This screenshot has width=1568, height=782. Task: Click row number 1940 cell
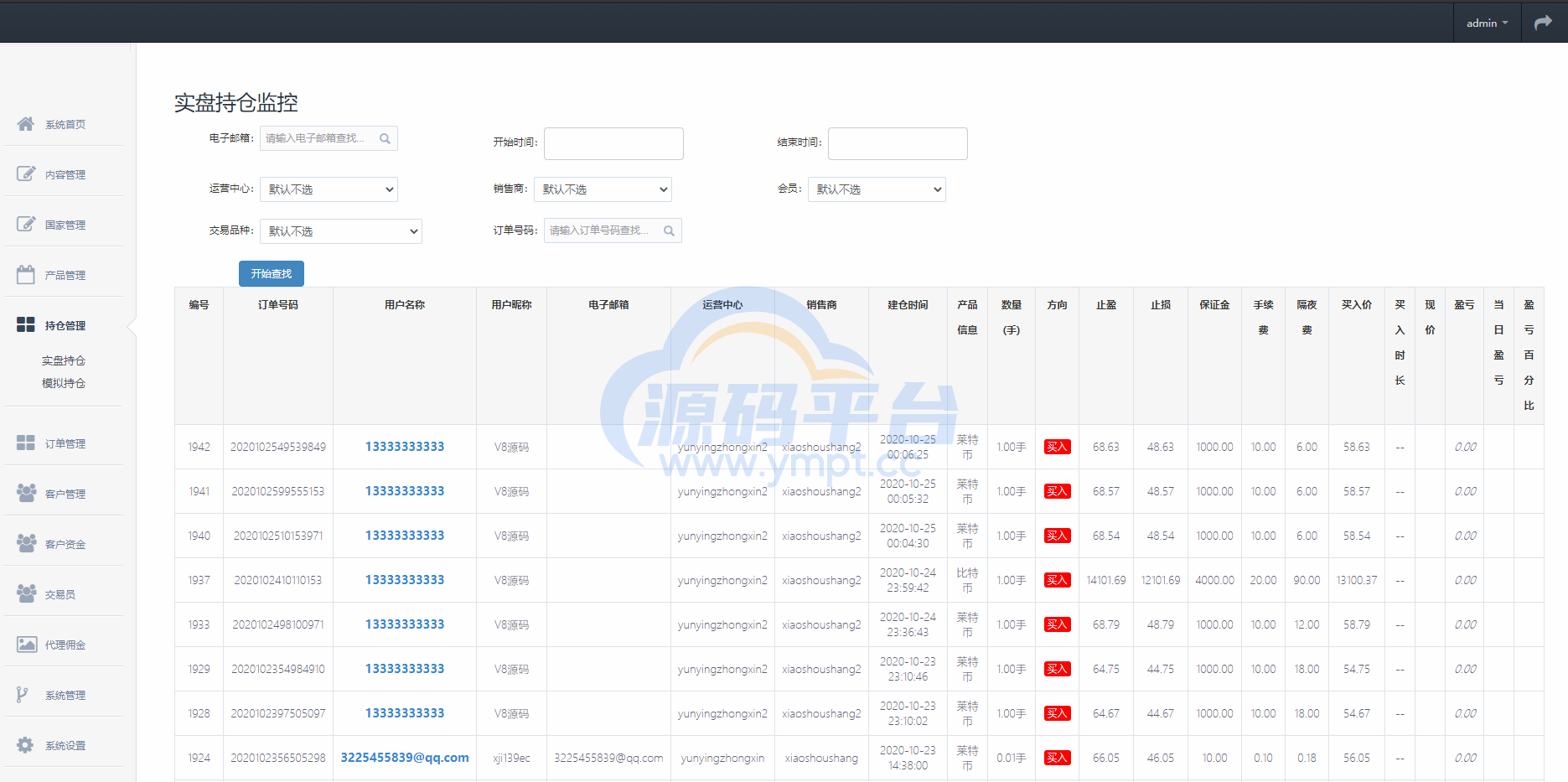point(199,536)
